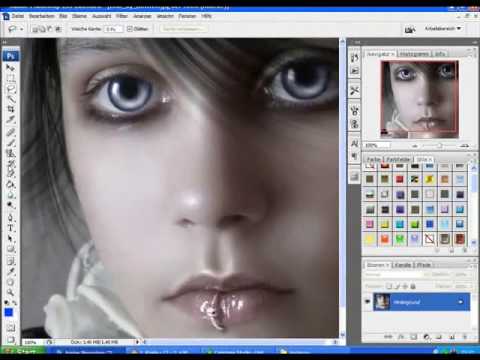The width and height of the screenshot is (480, 360).
Task: Switch to the Pfade tab
Action: pyautogui.click(x=424, y=265)
